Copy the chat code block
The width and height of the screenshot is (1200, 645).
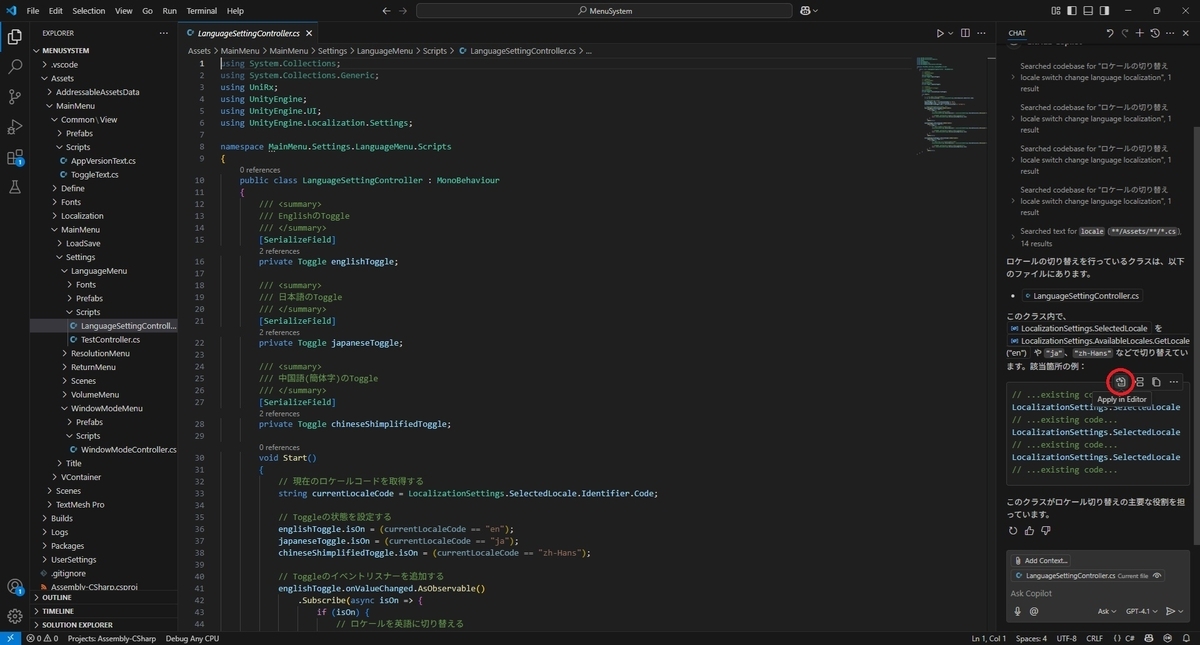click(1156, 382)
